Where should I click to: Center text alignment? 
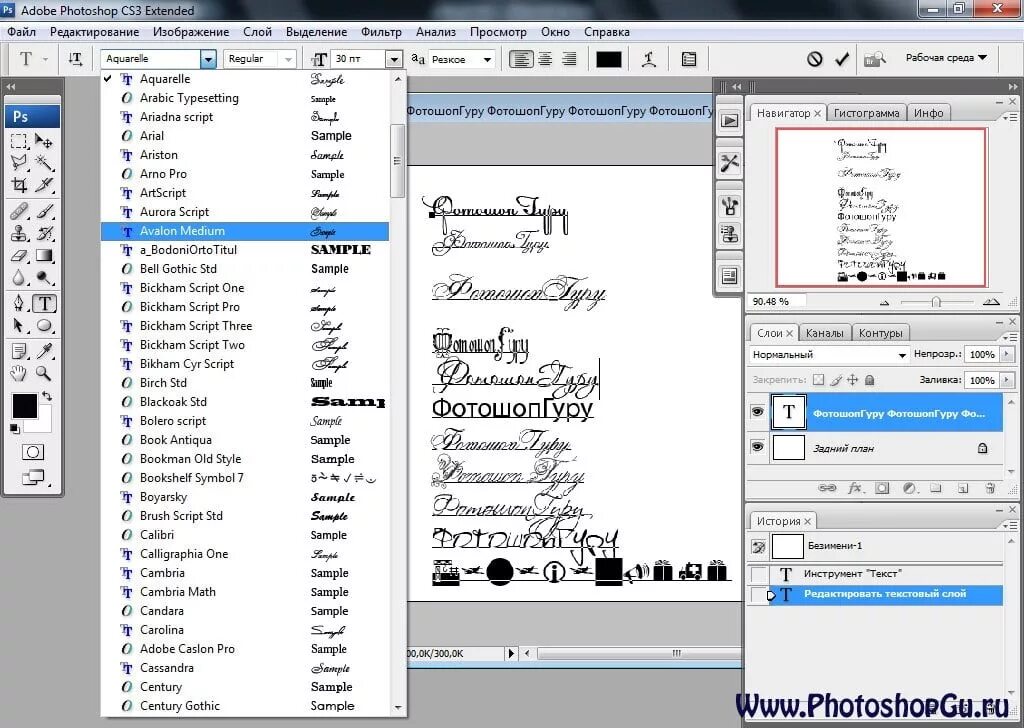[545, 59]
